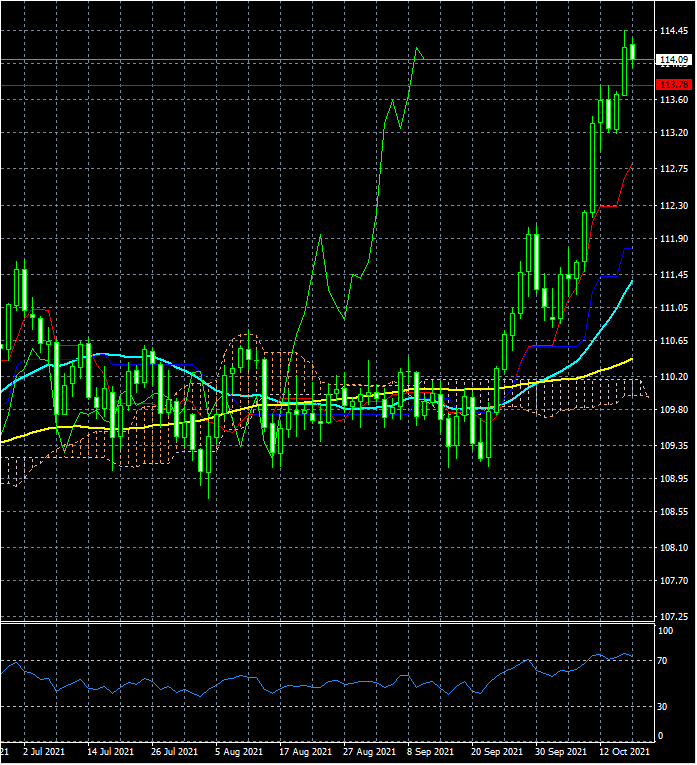Click the 111.45 price axis label
This screenshot has width=697, height=765.
tap(674, 275)
